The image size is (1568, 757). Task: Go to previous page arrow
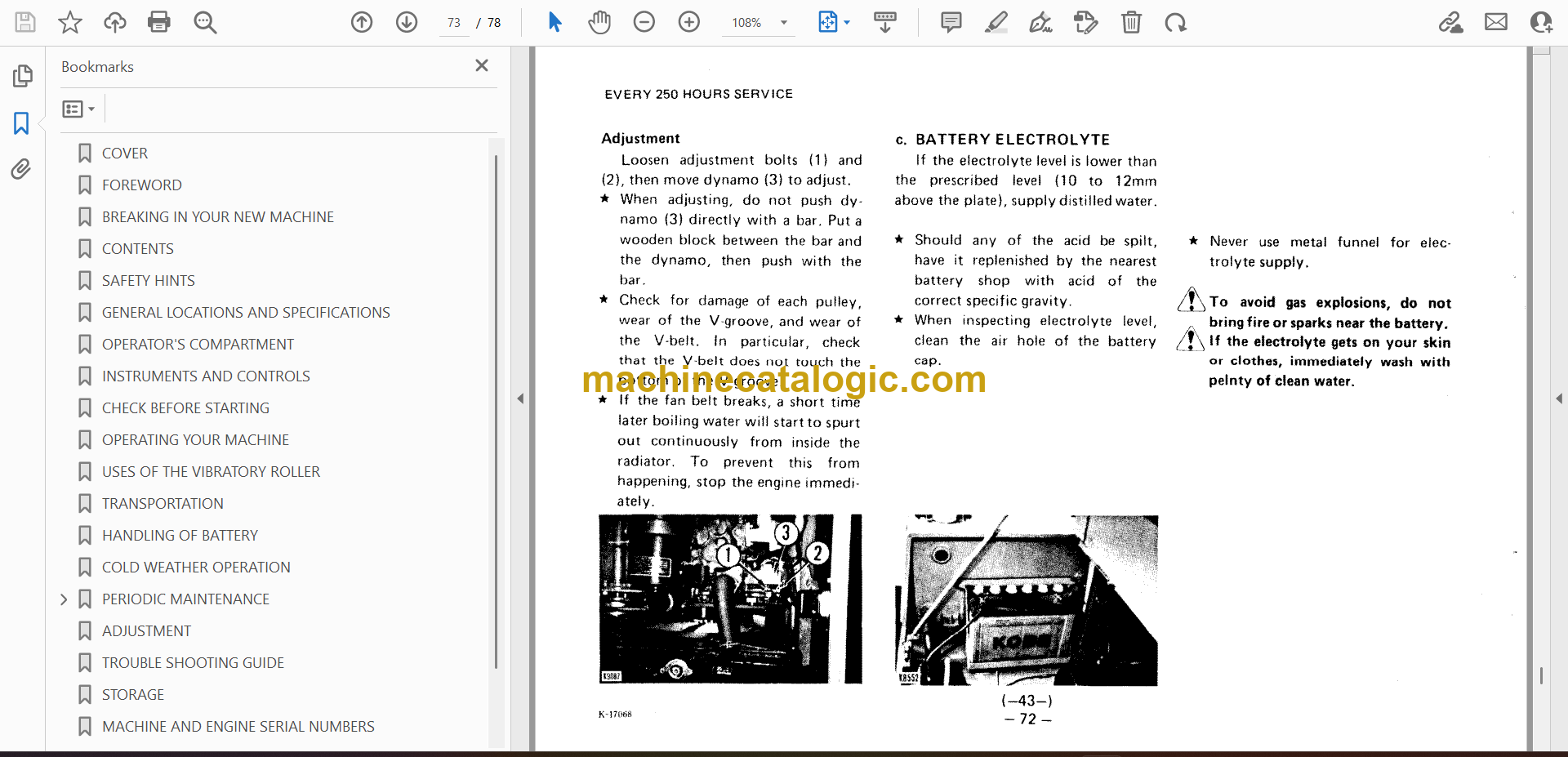tap(362, 22)
